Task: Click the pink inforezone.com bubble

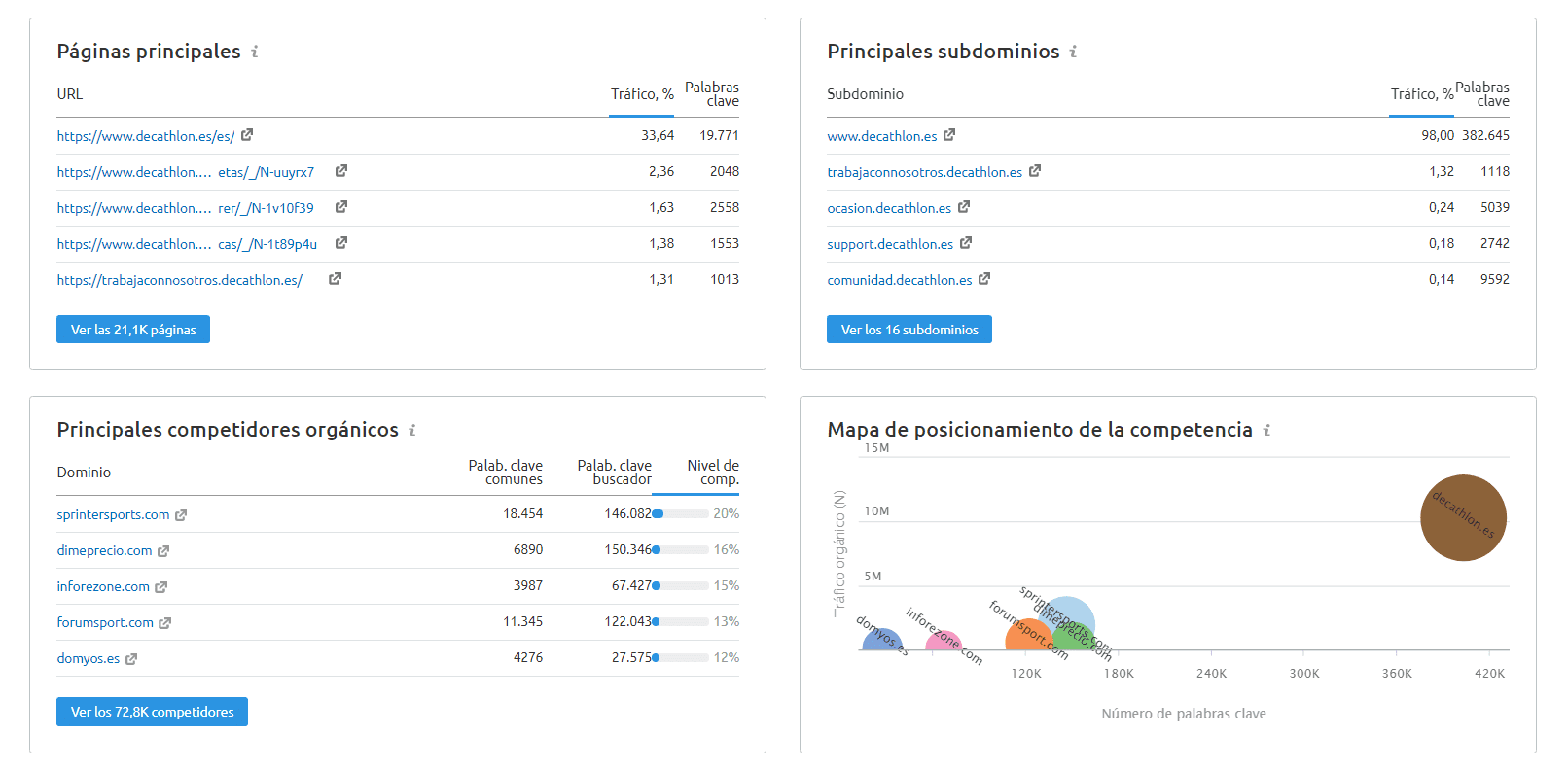Action: (943, 642)
